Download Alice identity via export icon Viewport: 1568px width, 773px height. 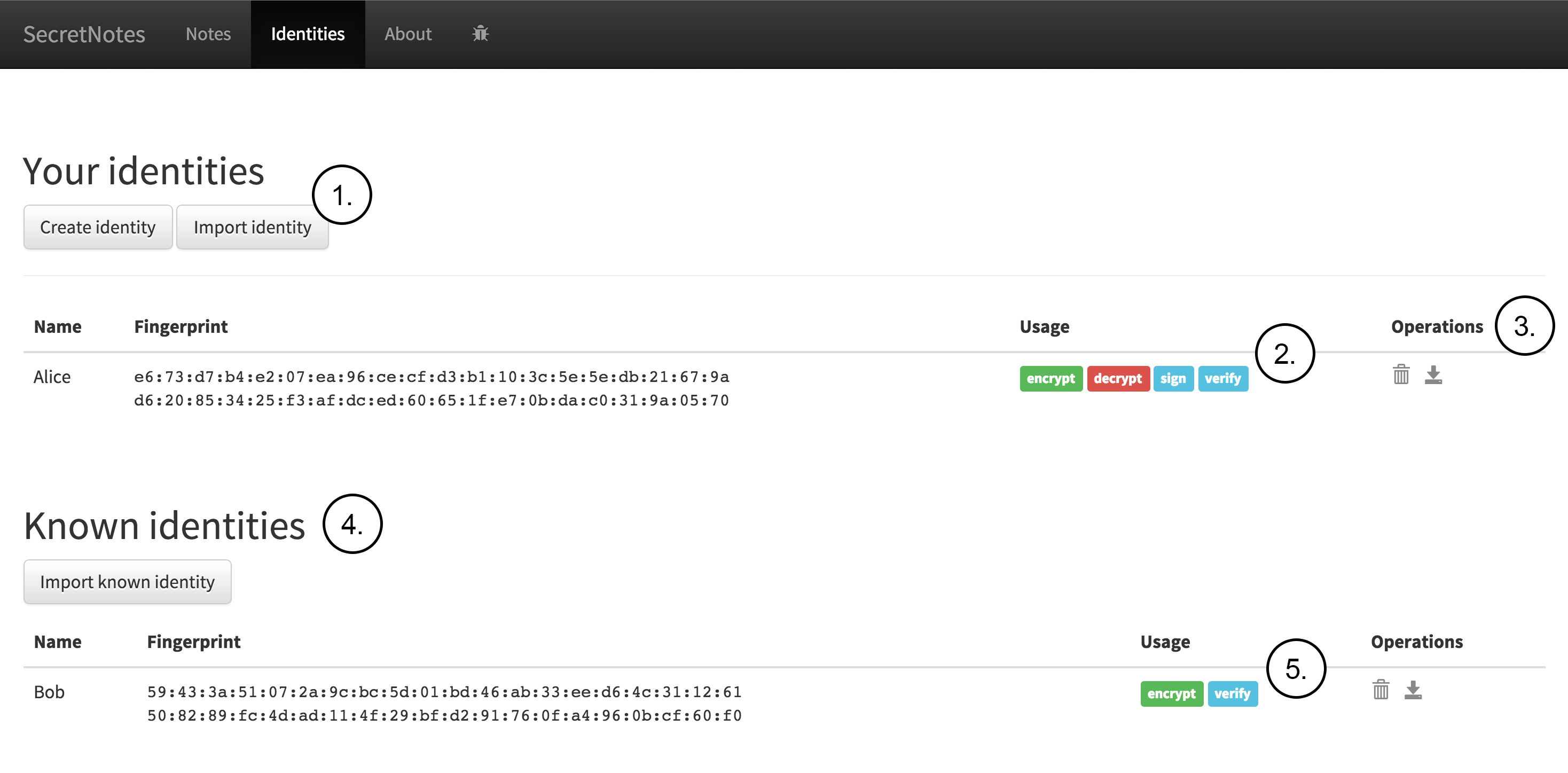point(1433,375)
